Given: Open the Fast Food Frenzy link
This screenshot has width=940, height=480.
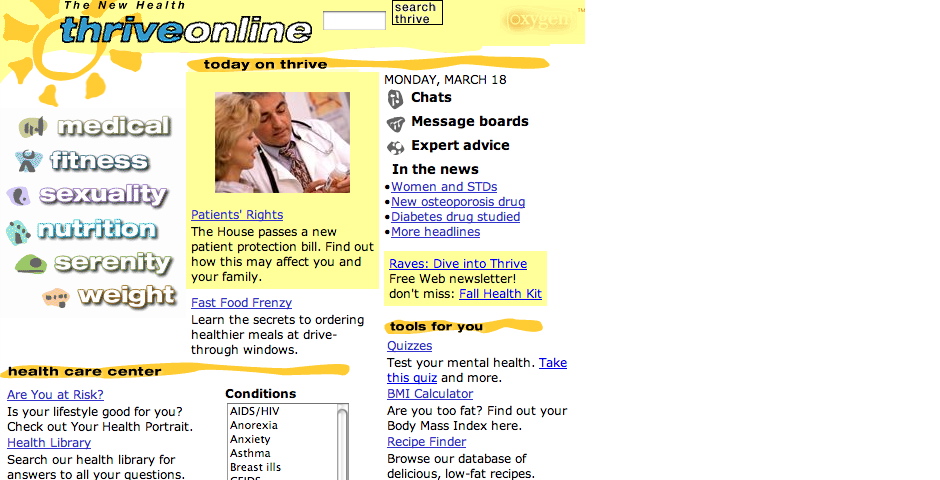Looking at the screenshot, I should tap(242, 303).
